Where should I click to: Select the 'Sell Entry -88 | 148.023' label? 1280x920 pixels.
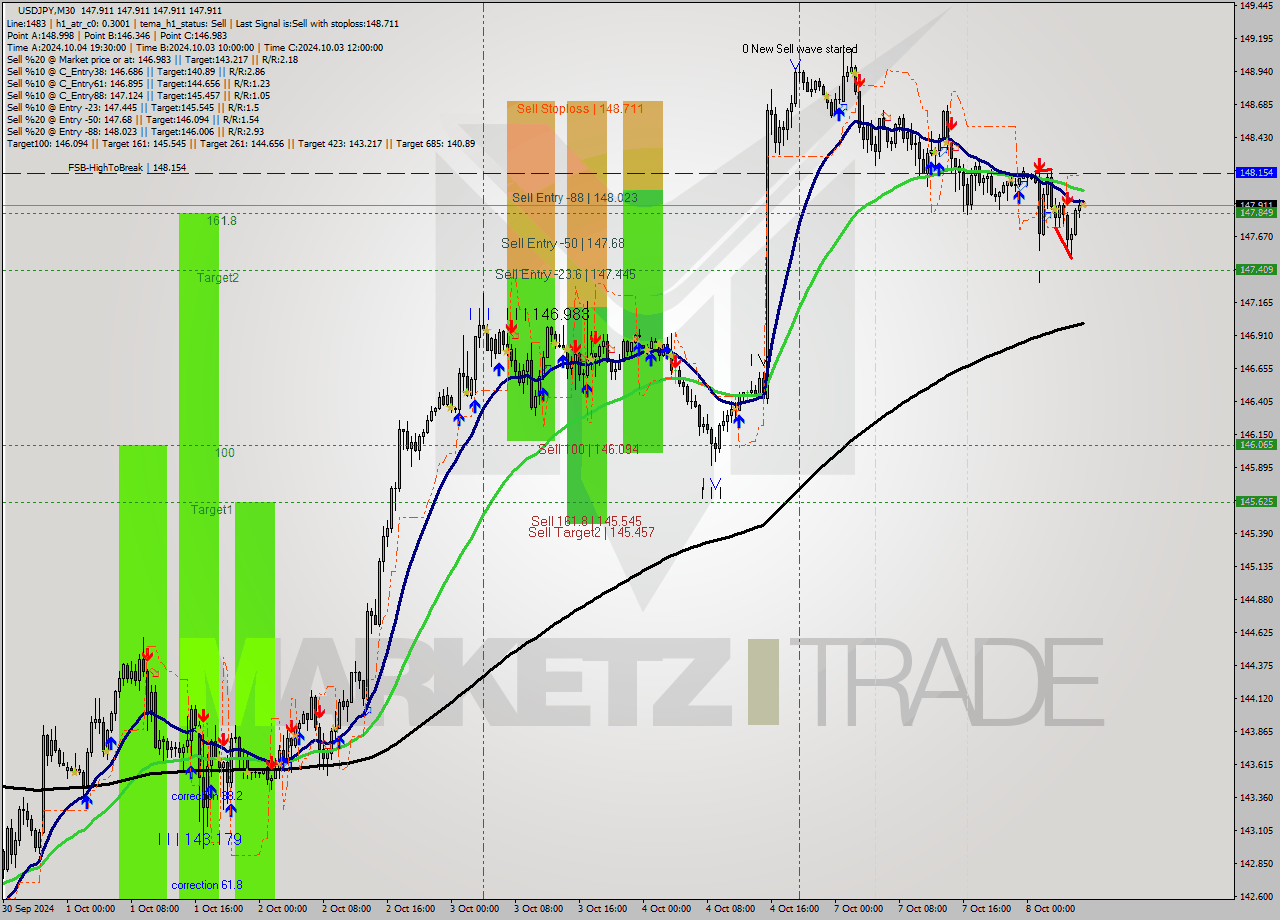click(x=574, y=198)
